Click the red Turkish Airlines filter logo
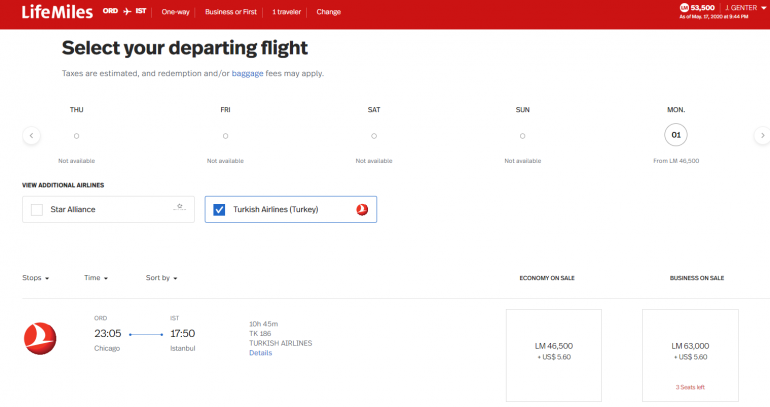Screen dimensions: 770x407 tap(362, 209)
